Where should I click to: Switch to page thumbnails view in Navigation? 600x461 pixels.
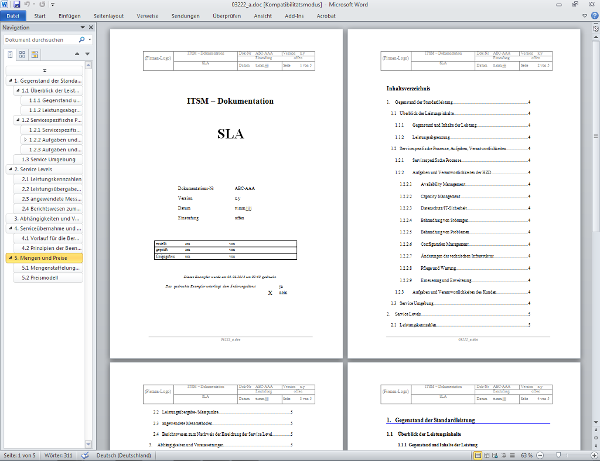[21, 54]
